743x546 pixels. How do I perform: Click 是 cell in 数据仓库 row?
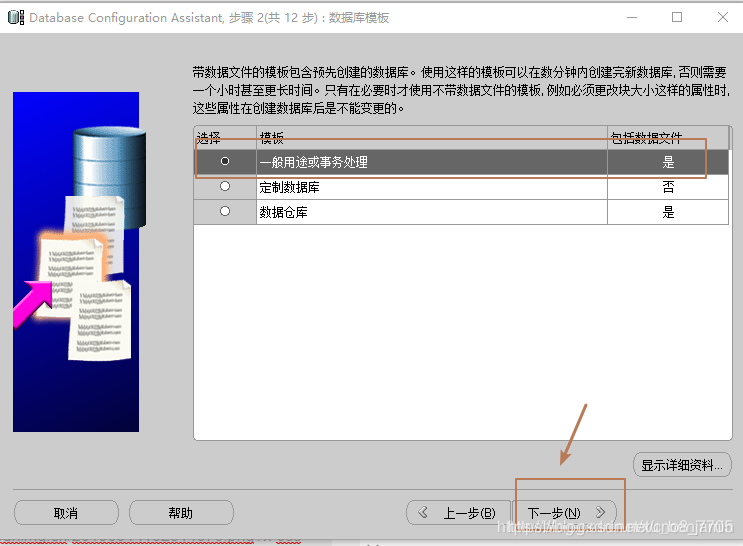tap(668, 212)
